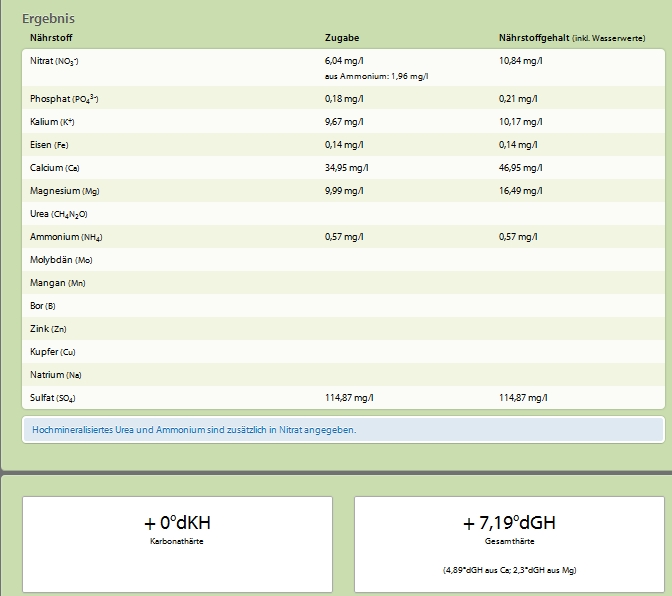Click the + 0°dKH hardness value
The width and height of the screenshot is (672, 596).
[x=177, y=523]
